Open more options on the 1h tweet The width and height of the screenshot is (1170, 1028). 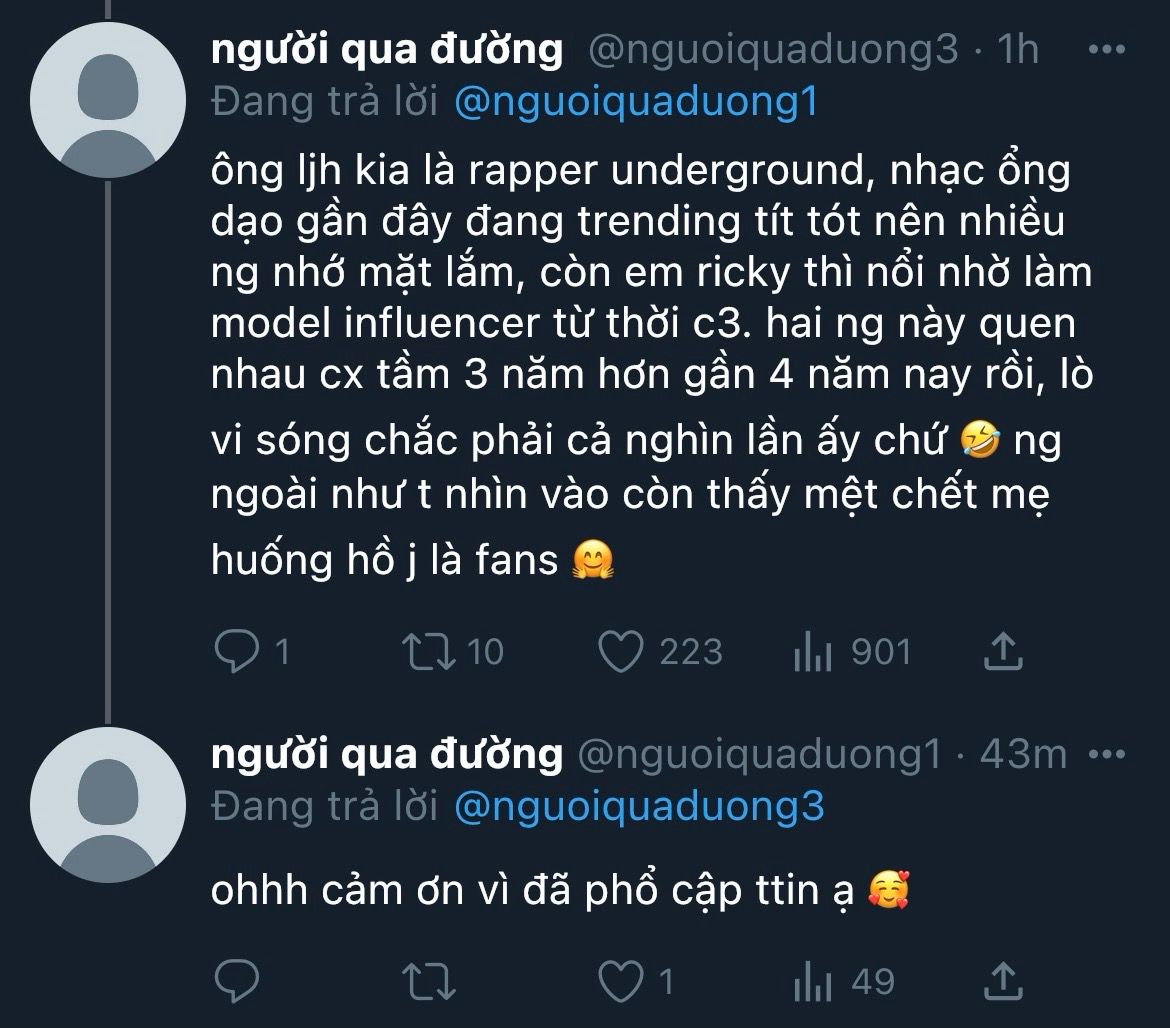[x=1108, y=50]
